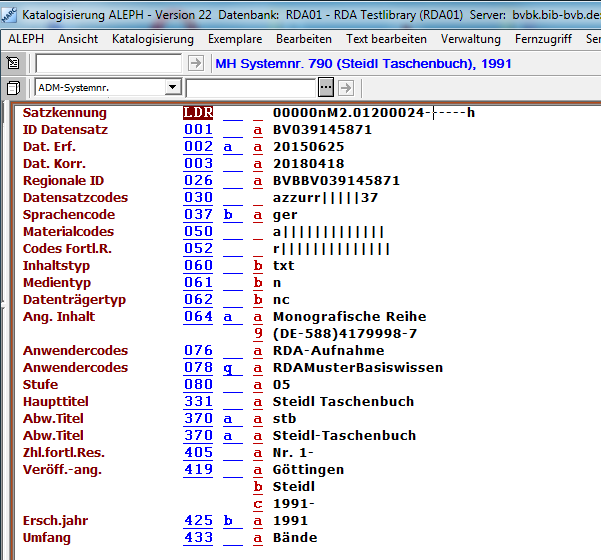601x560 pixels.
Task: Open the Verwaltung menu
Action: 470,39
